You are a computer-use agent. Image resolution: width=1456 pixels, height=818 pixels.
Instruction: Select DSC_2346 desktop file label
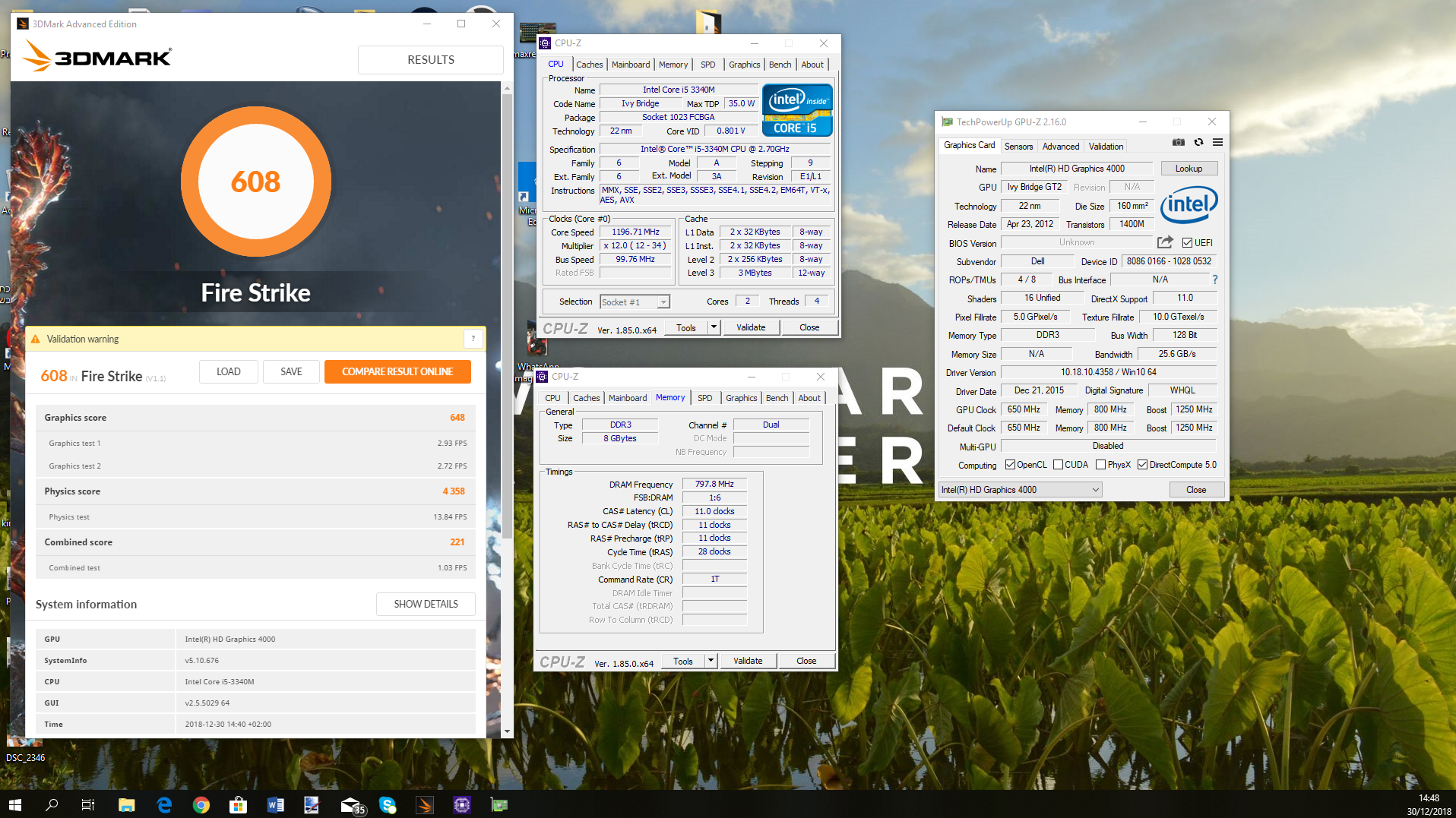coord(26,757)
